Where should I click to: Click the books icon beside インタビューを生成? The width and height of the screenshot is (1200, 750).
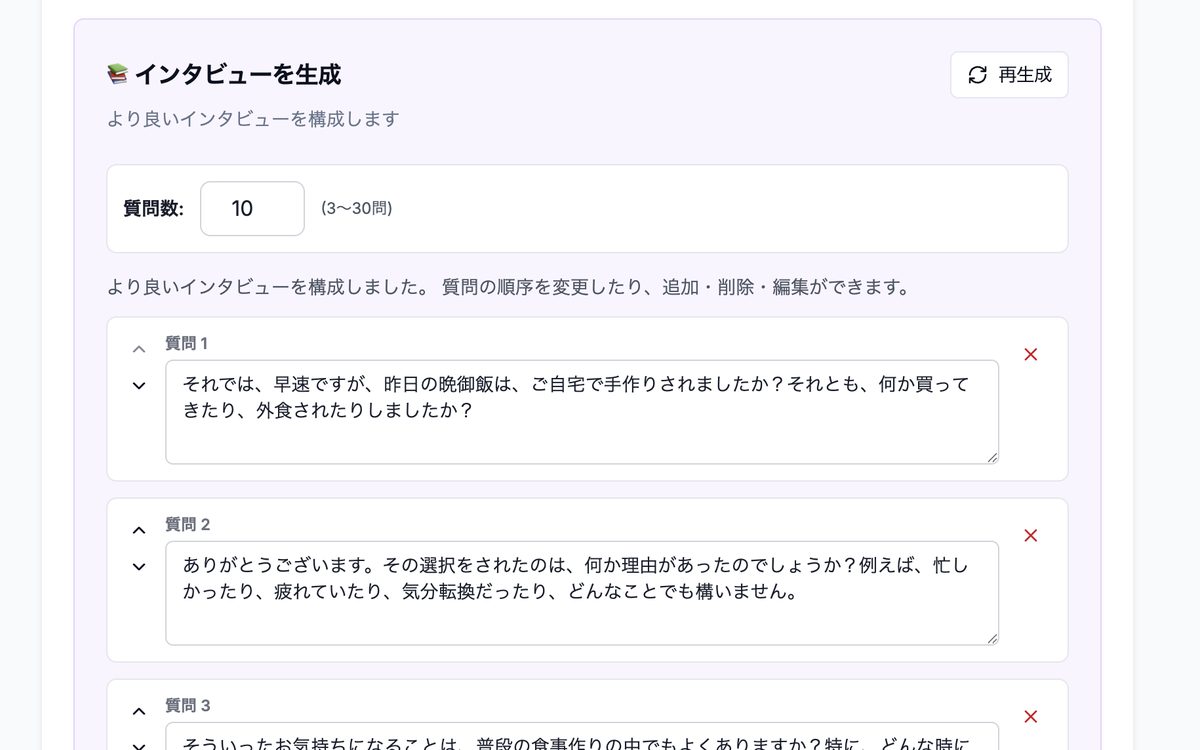pyautogui.click(x=118, y=74)
